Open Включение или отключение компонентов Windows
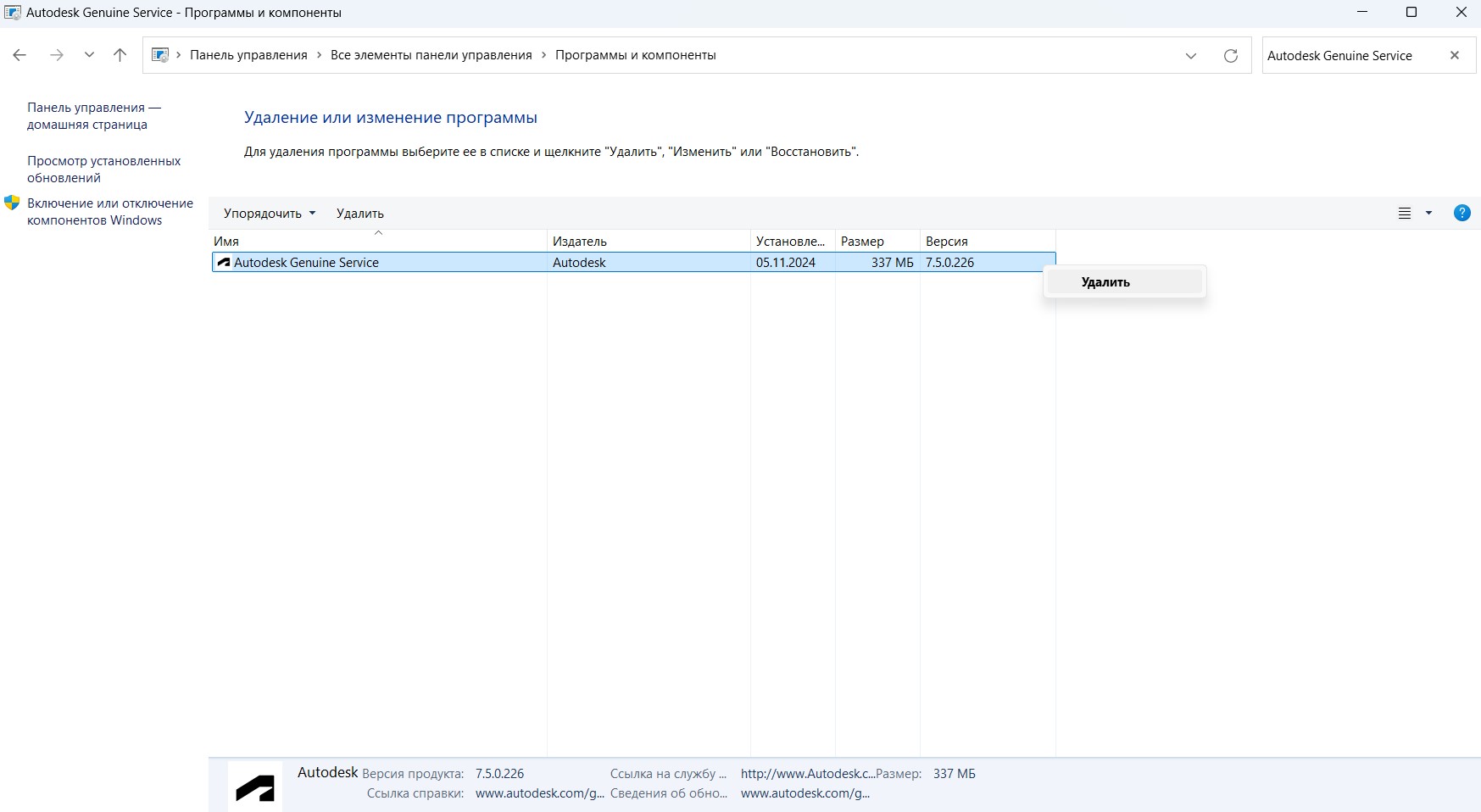Viewport: 1481px width, 812px height. [109, 212]
